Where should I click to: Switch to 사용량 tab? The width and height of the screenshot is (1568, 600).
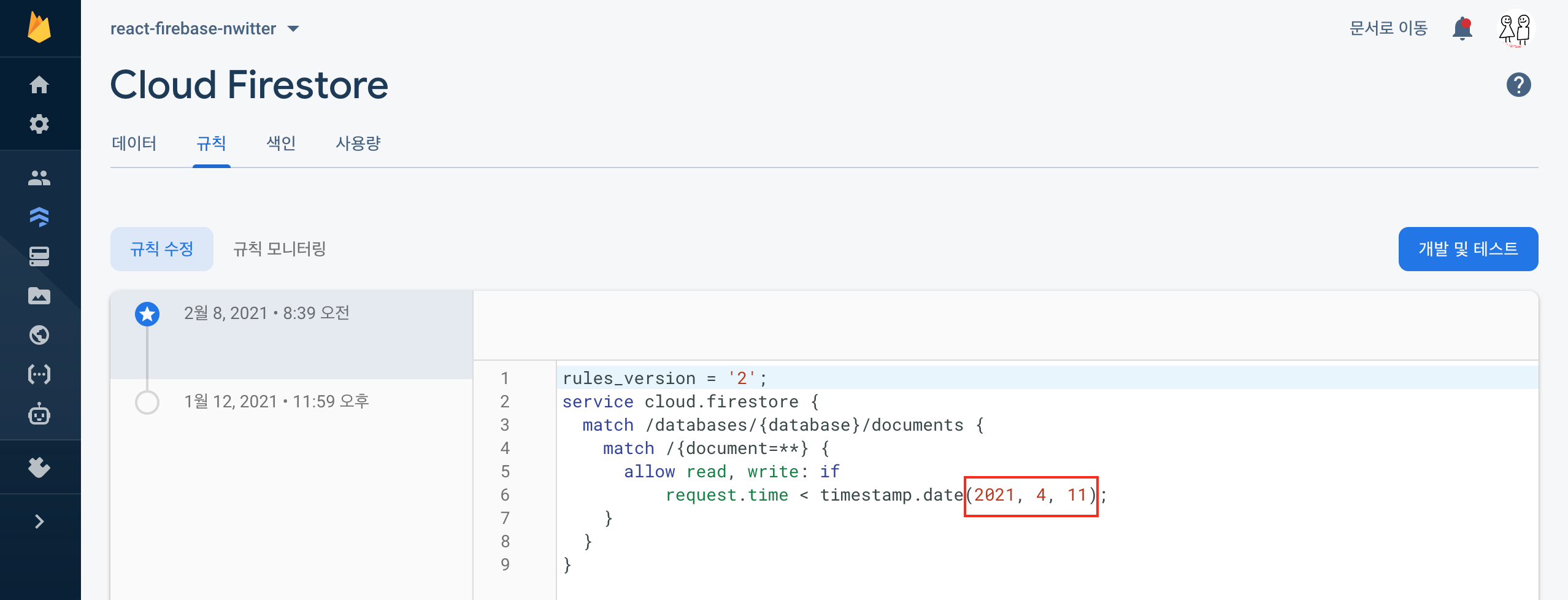tap(358, 144)
